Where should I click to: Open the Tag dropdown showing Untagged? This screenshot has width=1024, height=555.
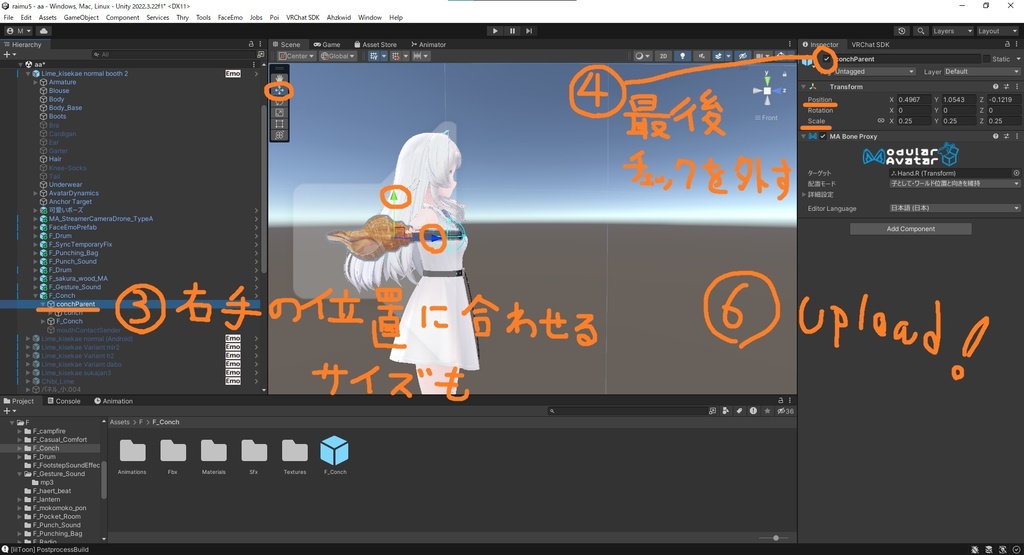(874, 71)
